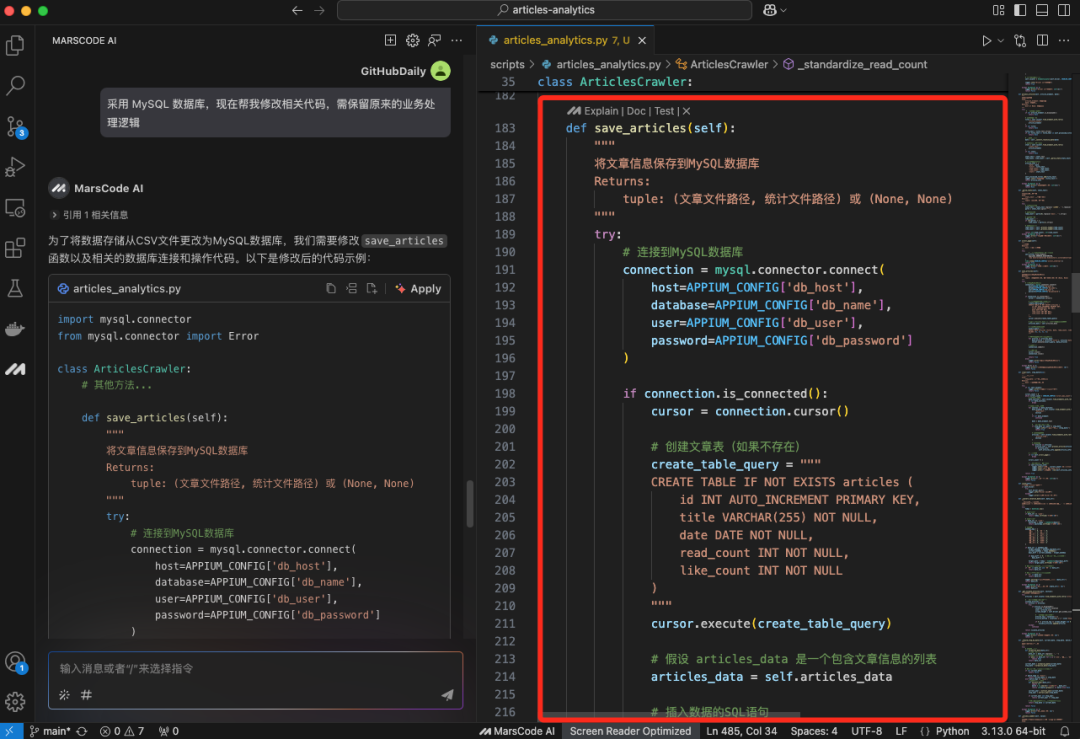Viewport: 1080px width, 739px height.
Task: Go back with the title bar left arrow
Action: 297,10
